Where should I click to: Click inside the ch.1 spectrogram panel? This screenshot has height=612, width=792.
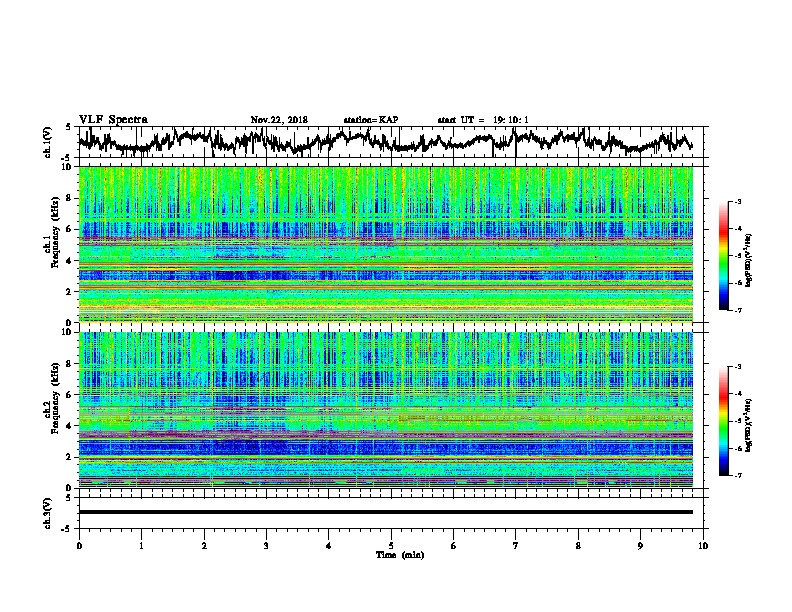[386, 244]
